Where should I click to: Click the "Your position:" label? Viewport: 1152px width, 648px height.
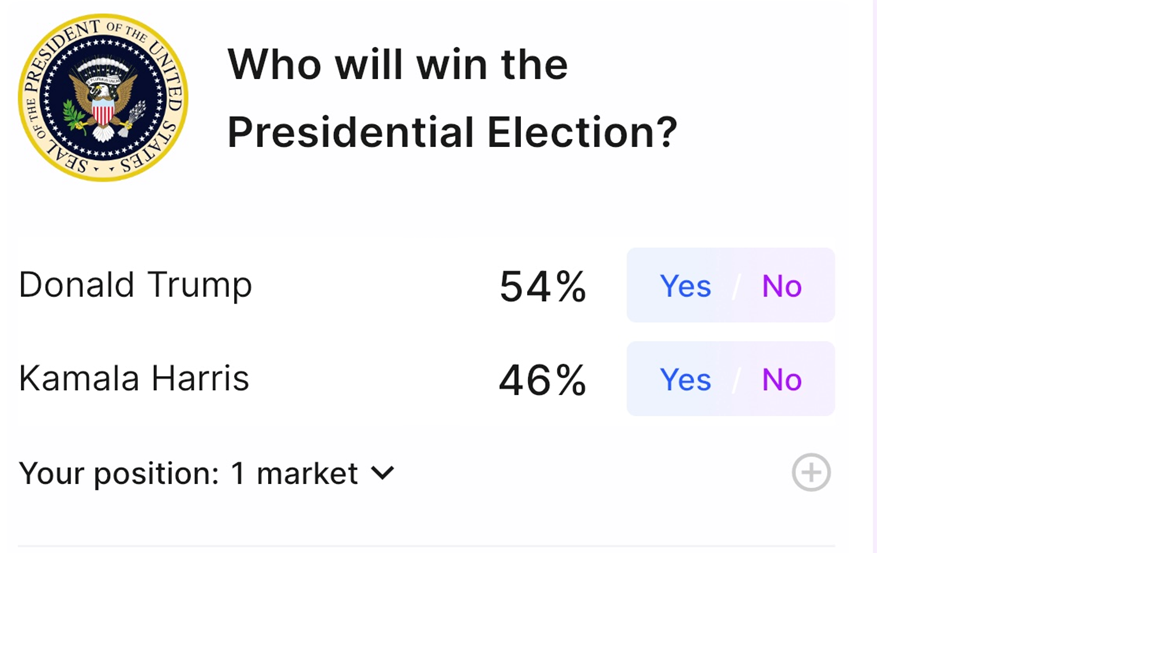[x=118, y=473]
